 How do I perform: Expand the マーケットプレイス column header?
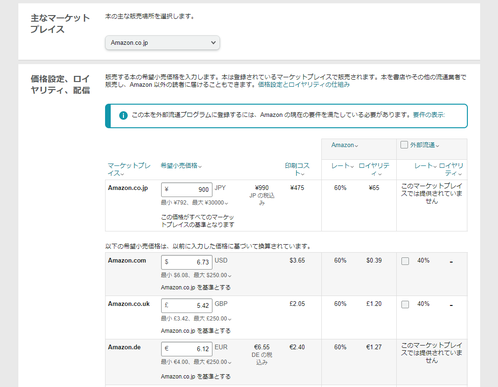tap(129, 169)
